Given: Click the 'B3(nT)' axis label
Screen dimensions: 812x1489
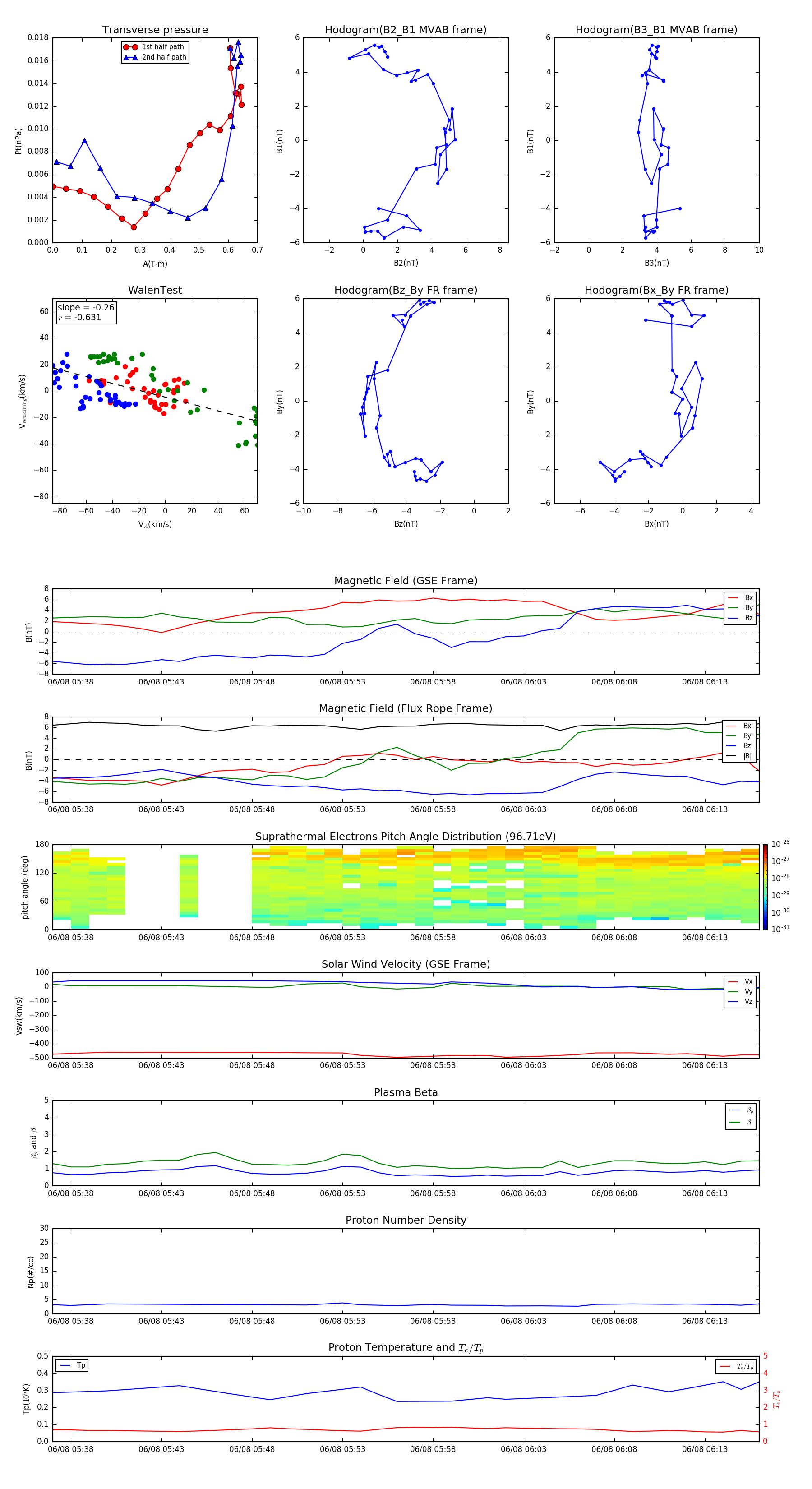Looking at the screenshot, I should point(656,263).
